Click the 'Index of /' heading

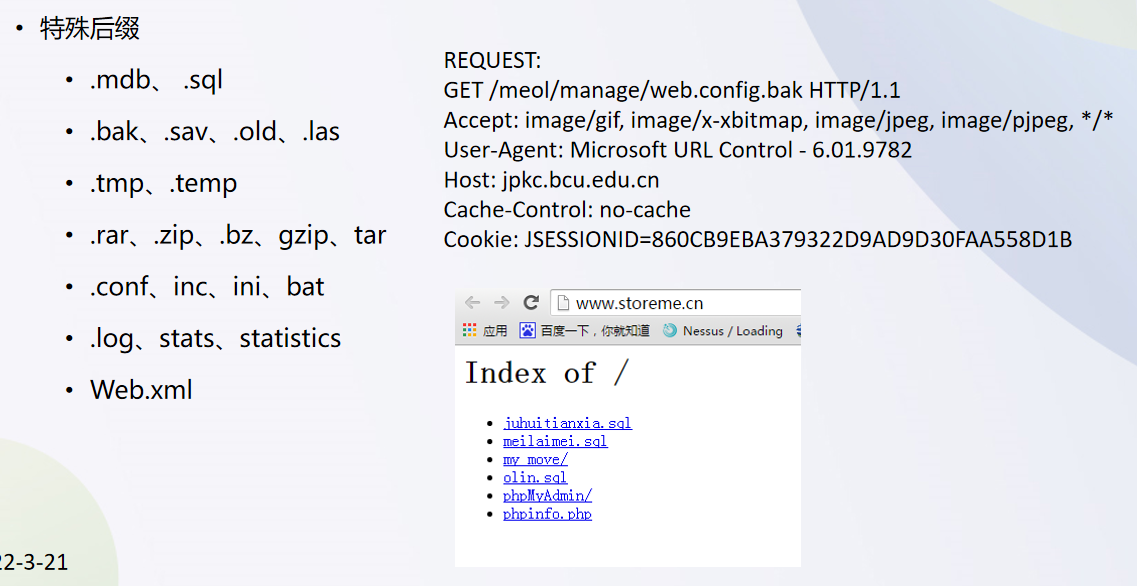pyautogui.click(x=546, y=373)
